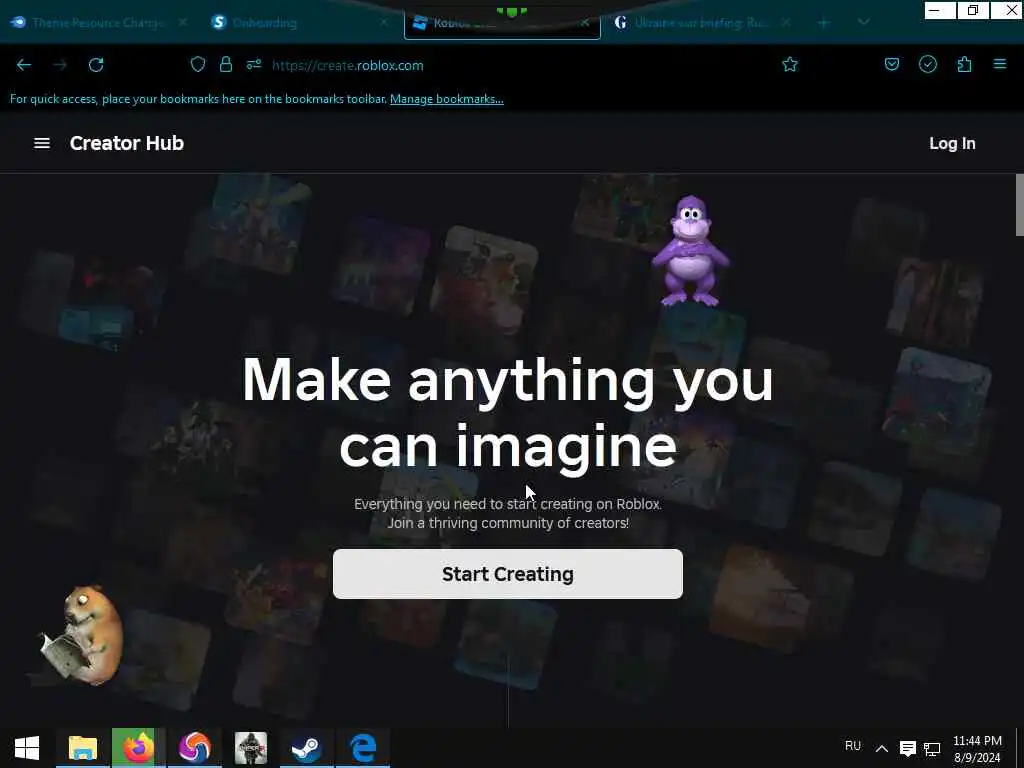Bookmark this page with the star
Image resolution: width=1024 pixels, height=768 pixels.
click(790, 64)
